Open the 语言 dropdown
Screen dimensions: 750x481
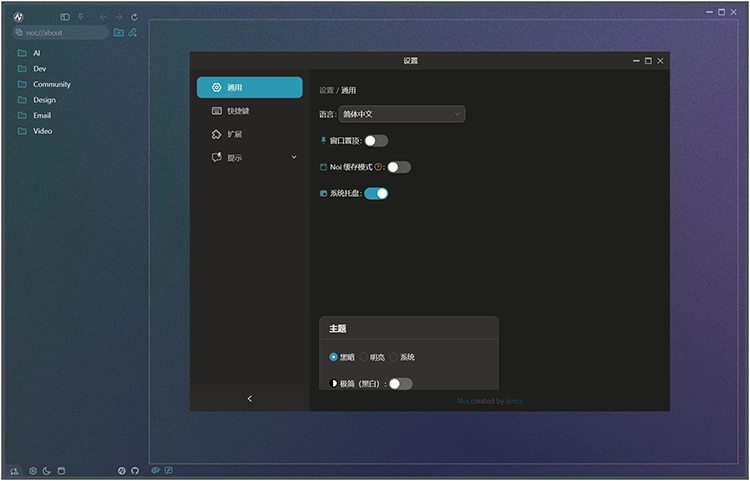402,114
